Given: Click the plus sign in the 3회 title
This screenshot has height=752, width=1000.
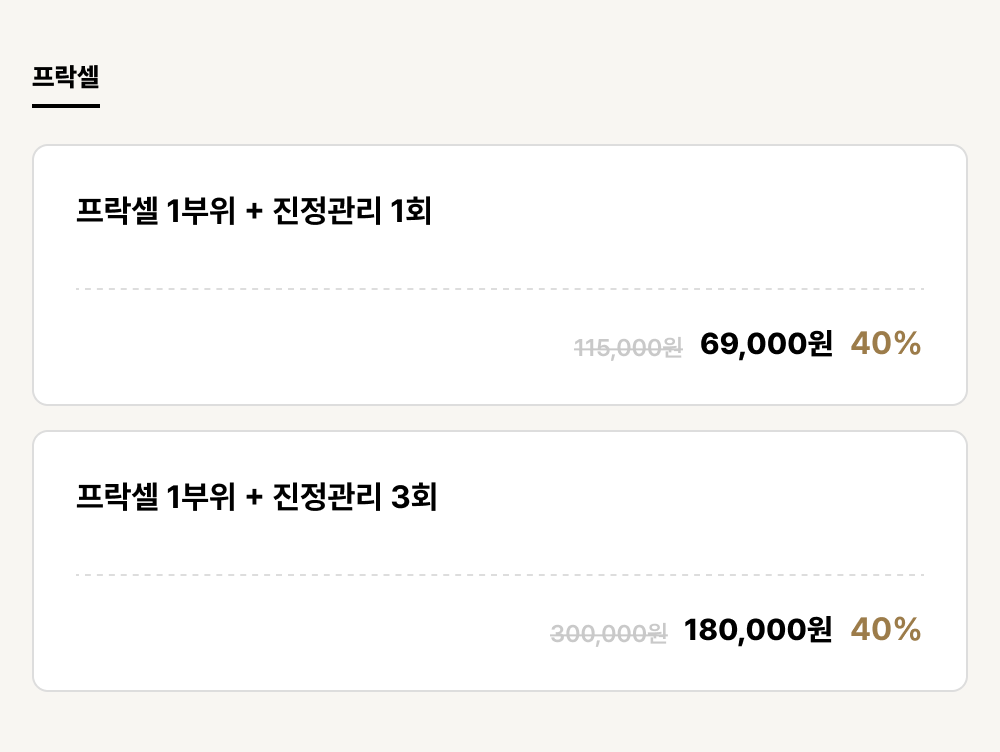Looking at the screenshot, I should point(254,497).
